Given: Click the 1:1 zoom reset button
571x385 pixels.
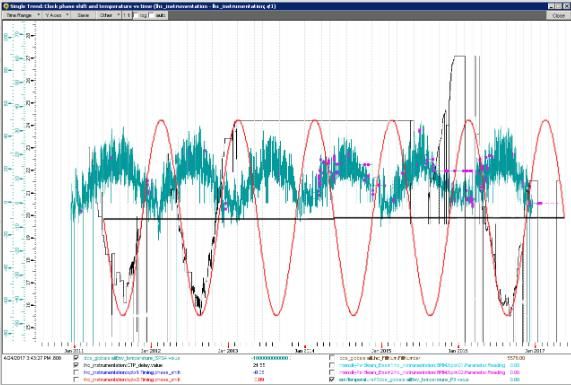Looking at the screenshot, I should click(126, 15).
